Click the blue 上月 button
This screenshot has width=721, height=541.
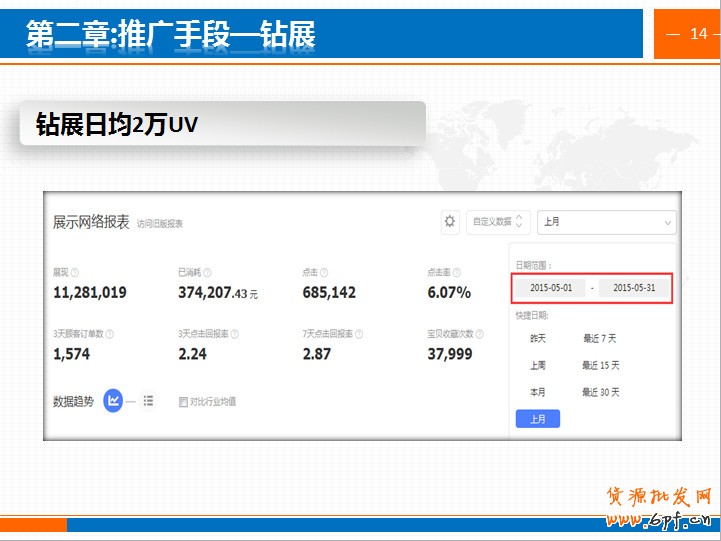(x=538, y=419)
